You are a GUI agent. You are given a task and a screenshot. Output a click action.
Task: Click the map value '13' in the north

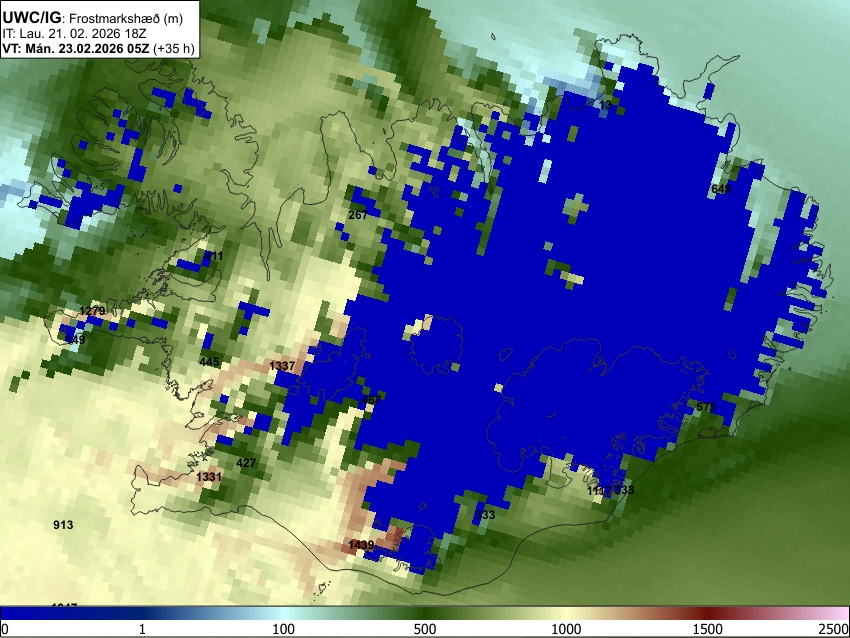pos(606,105)
